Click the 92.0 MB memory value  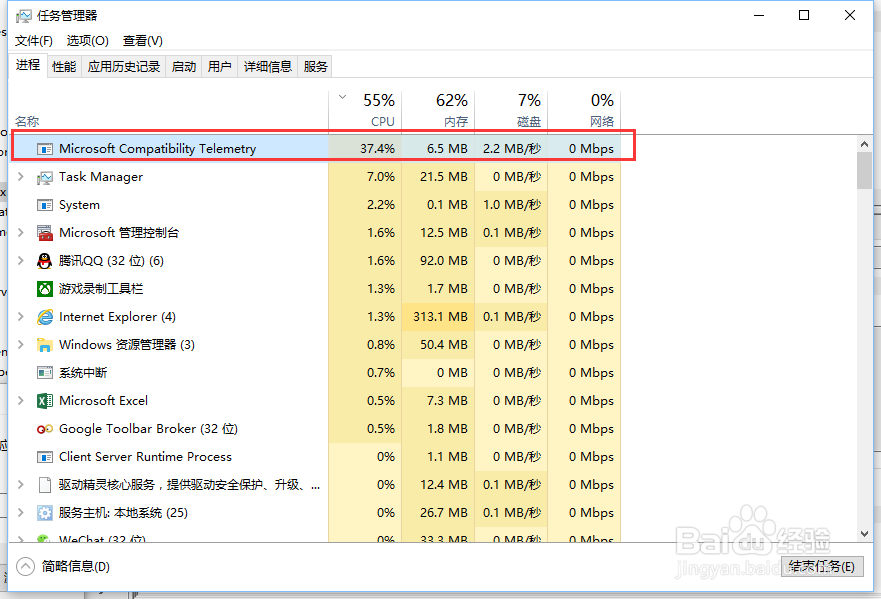[444, 261]
